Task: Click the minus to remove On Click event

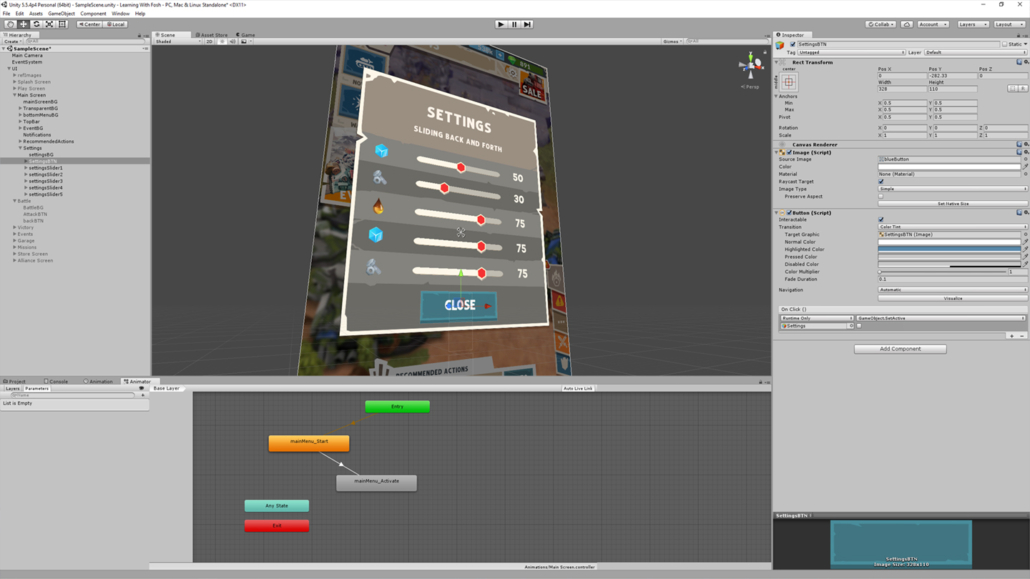Action: click(1022, 336)
